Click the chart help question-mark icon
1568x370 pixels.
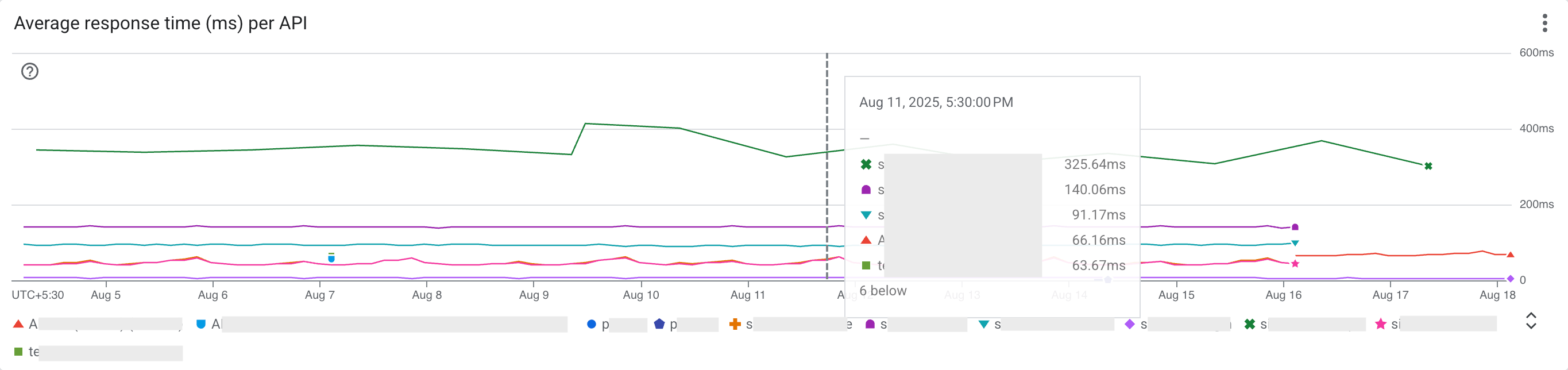29,72
